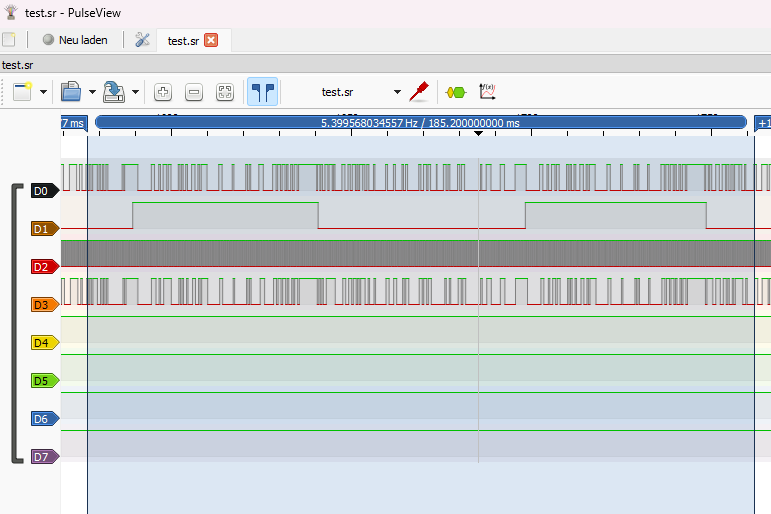Click the test.sr session title bar

pos(386,64)
